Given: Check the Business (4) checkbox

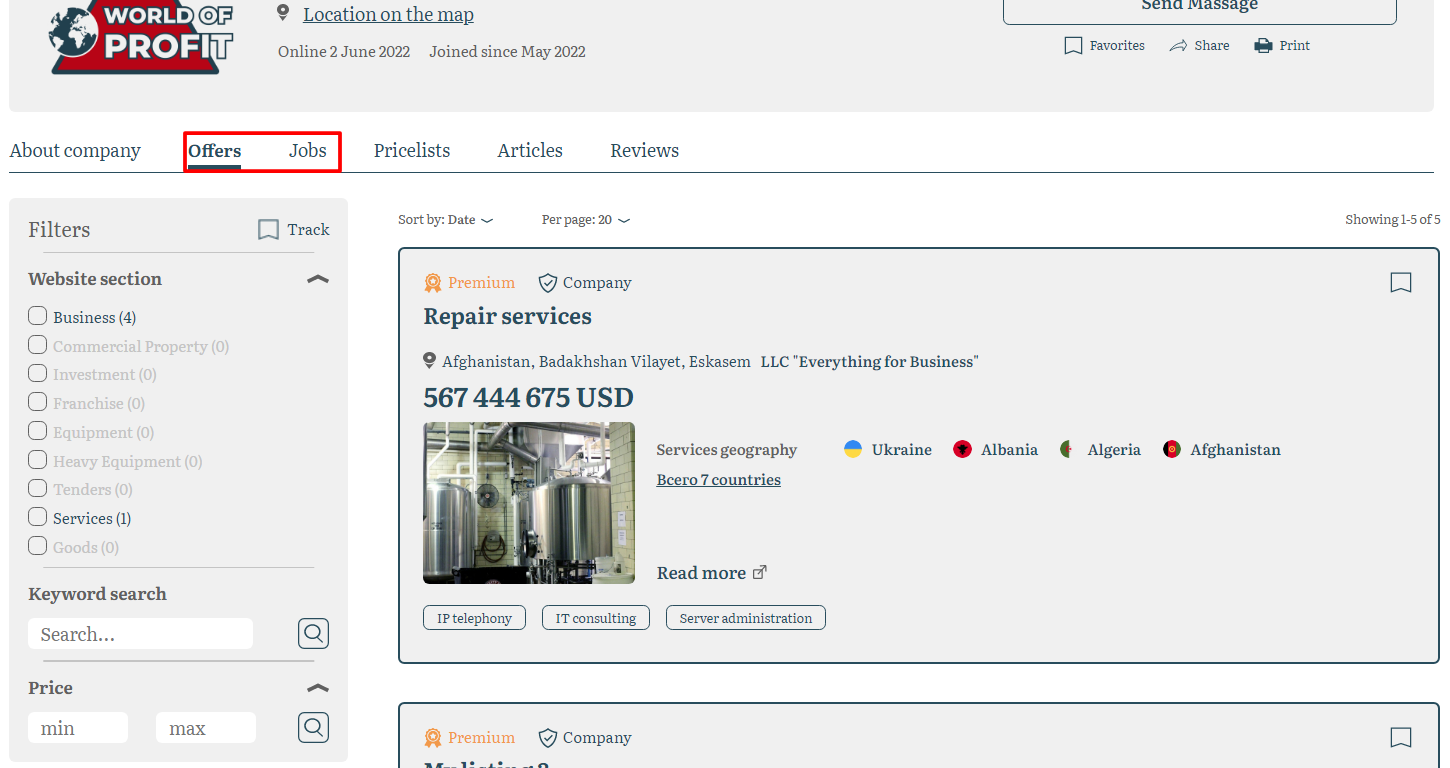Looking at the screenshot, I should [x=38, y=317].
